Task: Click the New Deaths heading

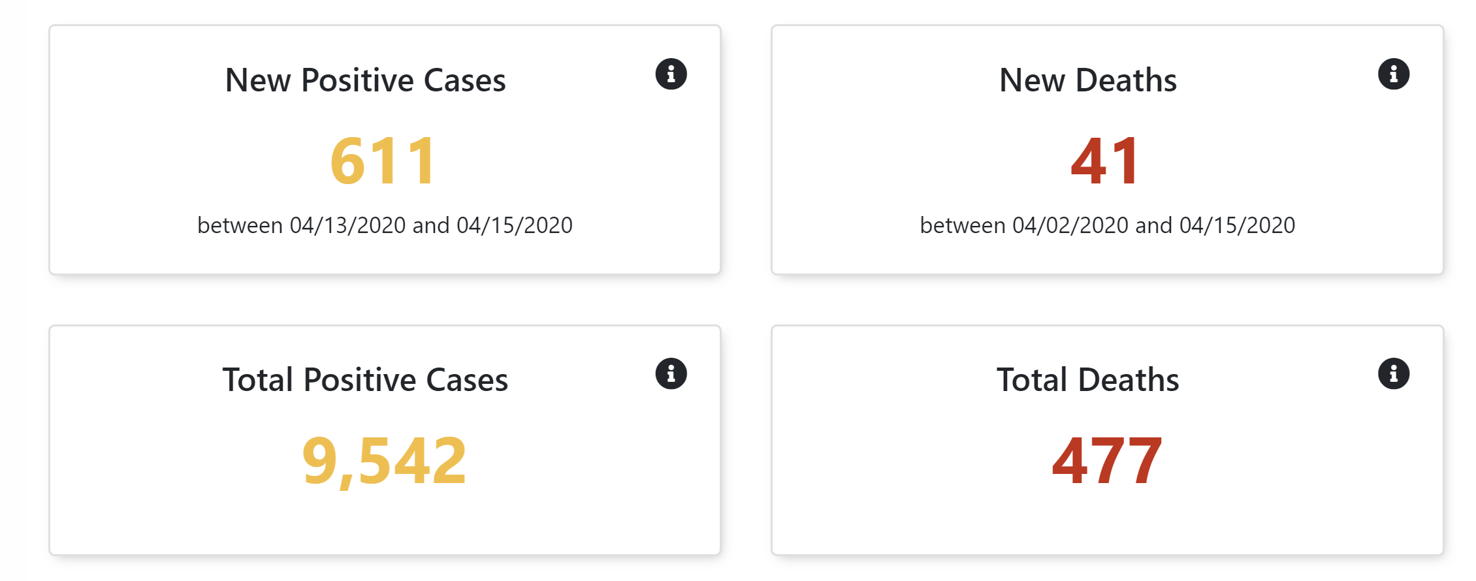Action: click(x=1088, y=80)
